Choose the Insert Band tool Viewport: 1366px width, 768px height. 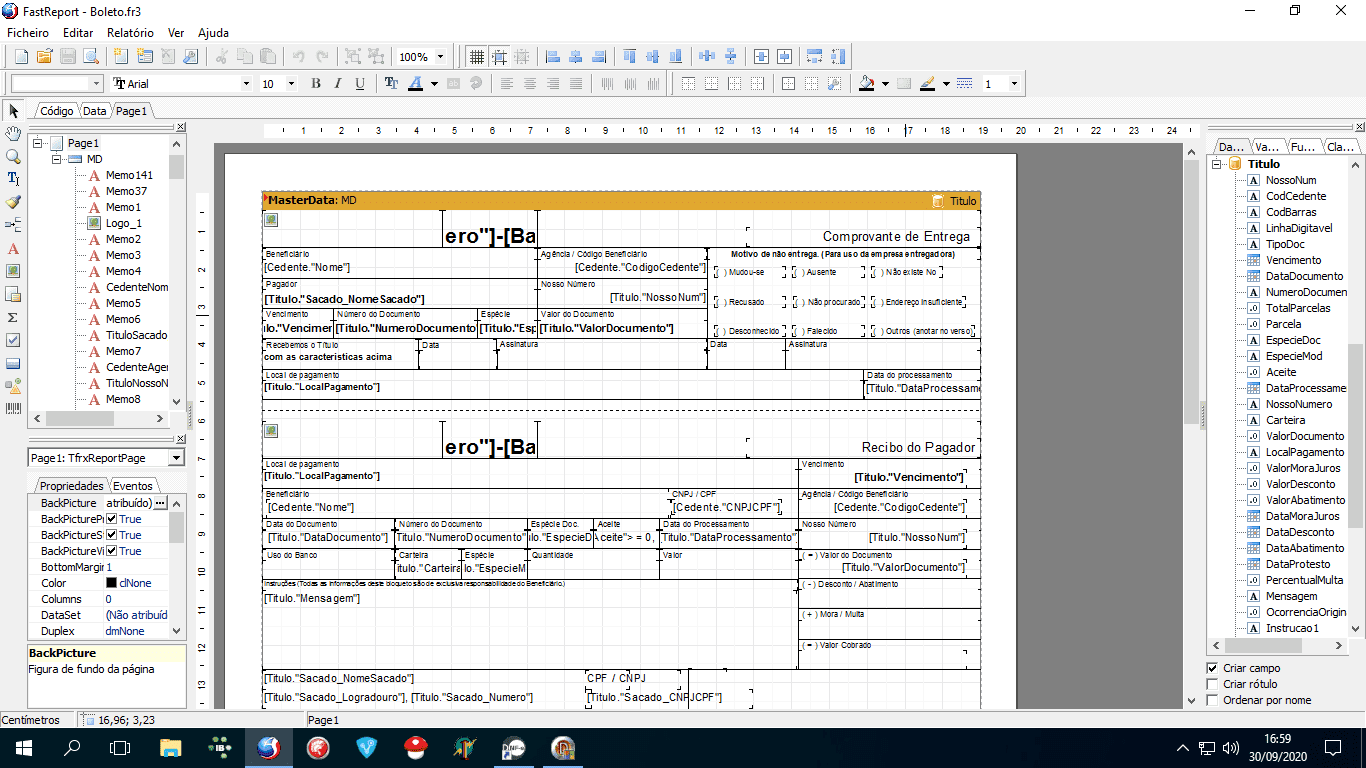[x=14, y=225]
